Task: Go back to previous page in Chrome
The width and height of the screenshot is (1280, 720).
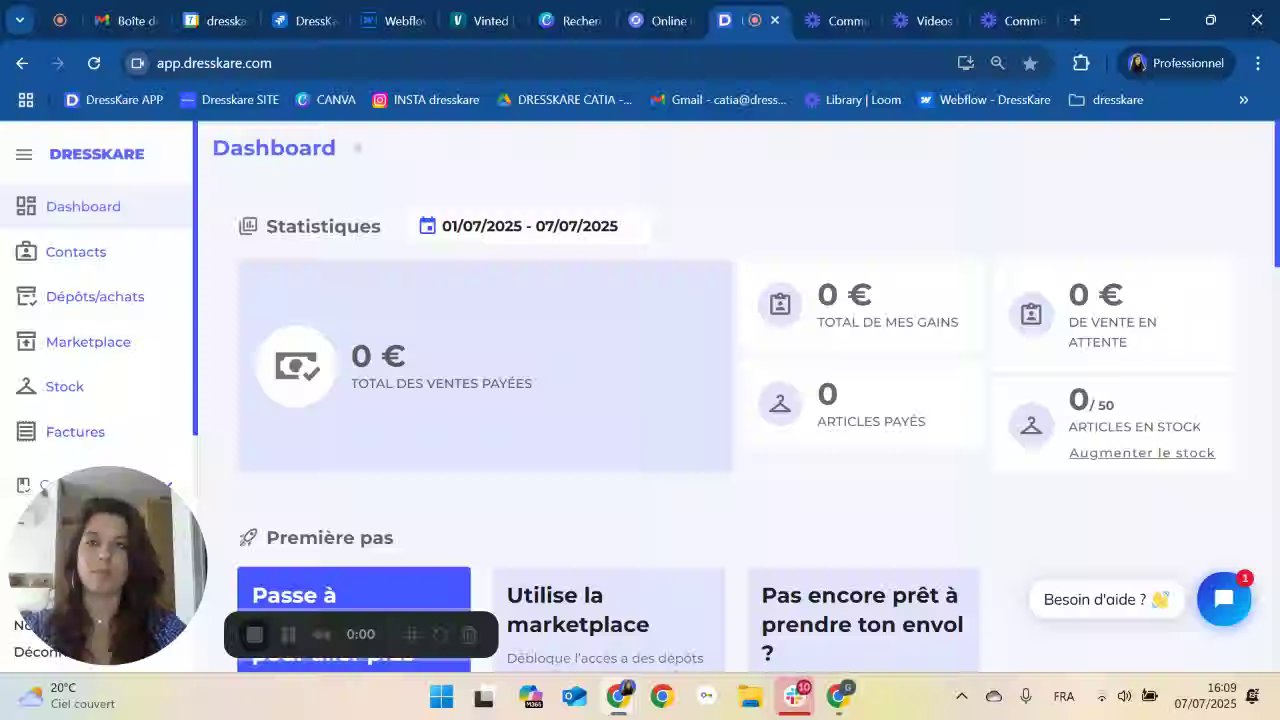Action: tap(22, 63)
